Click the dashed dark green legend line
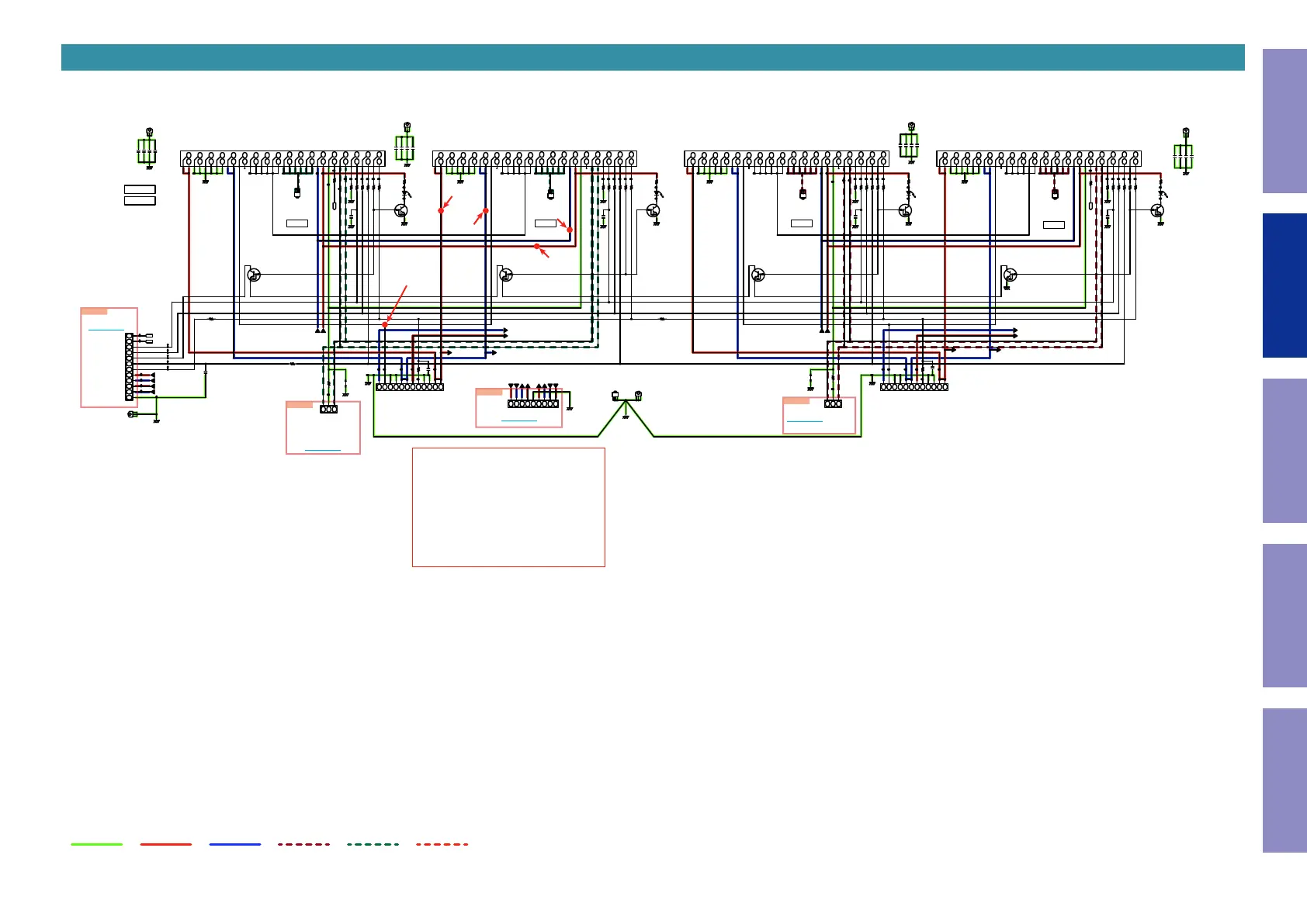Viewport: 1307px width, 924px height. pos(373,844)
